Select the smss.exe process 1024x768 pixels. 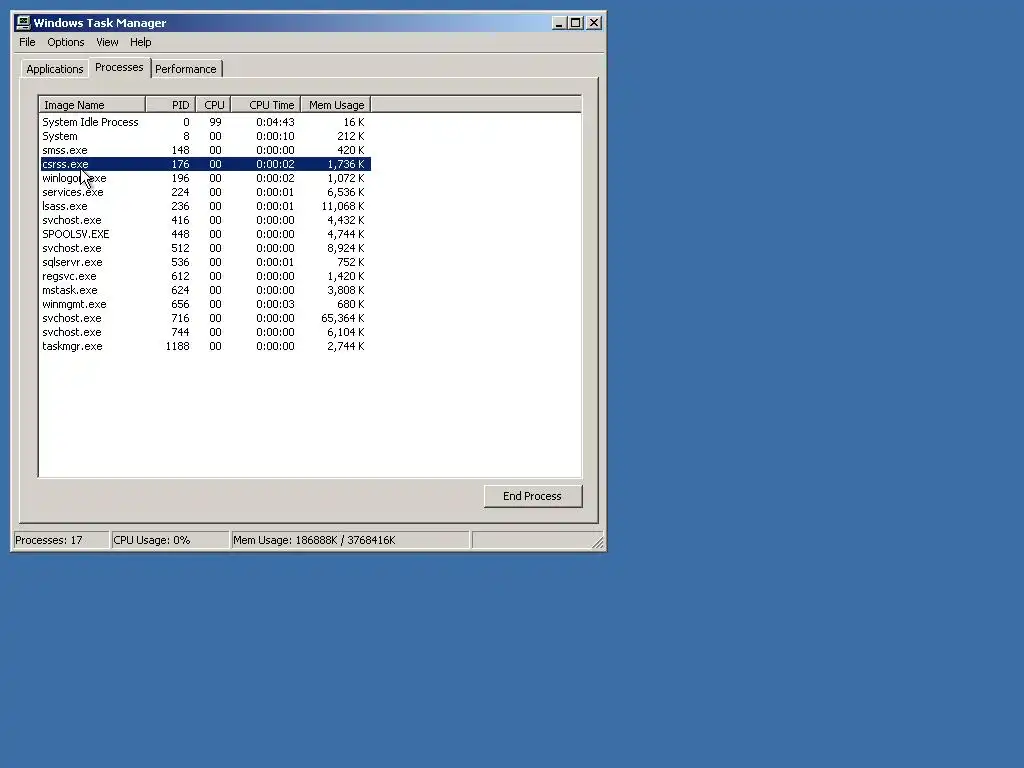[x=205, y=150]
